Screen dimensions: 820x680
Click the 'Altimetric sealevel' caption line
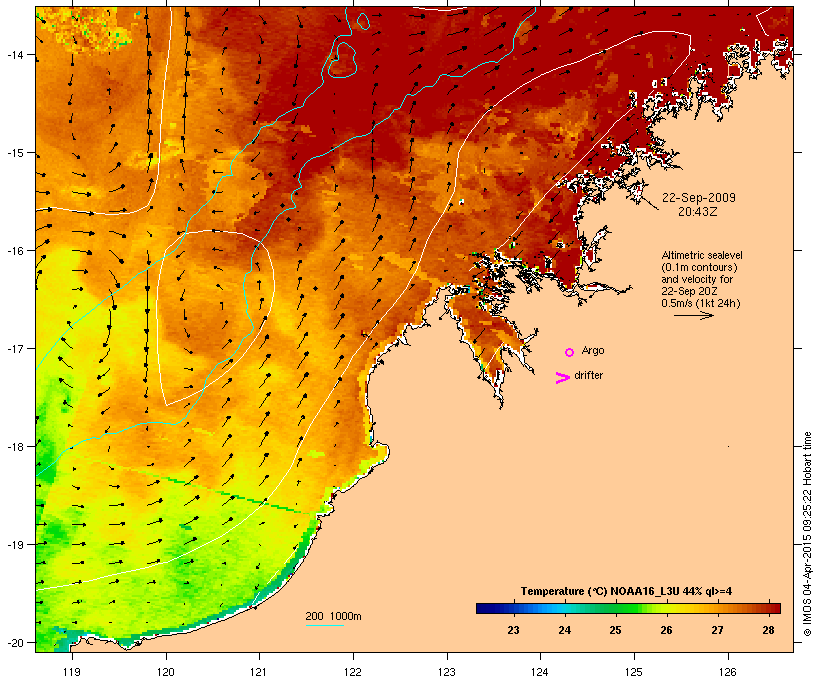702,255
